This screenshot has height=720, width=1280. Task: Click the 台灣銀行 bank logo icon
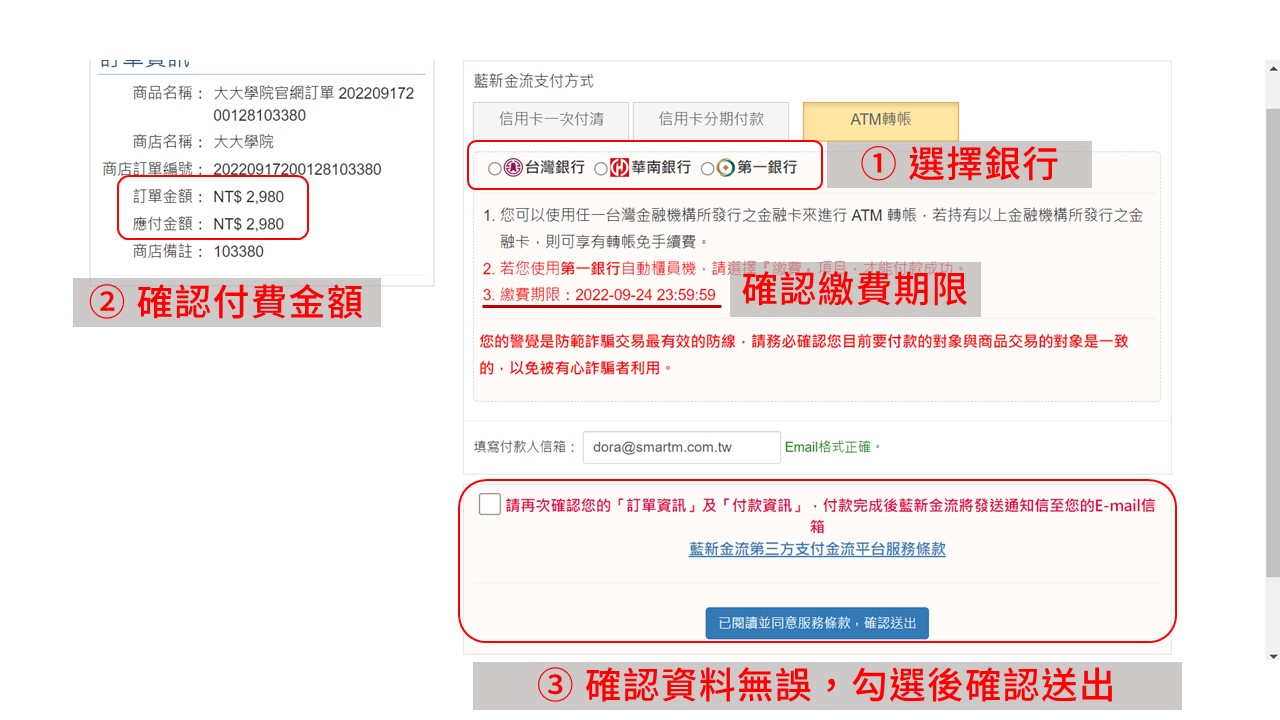513,168
